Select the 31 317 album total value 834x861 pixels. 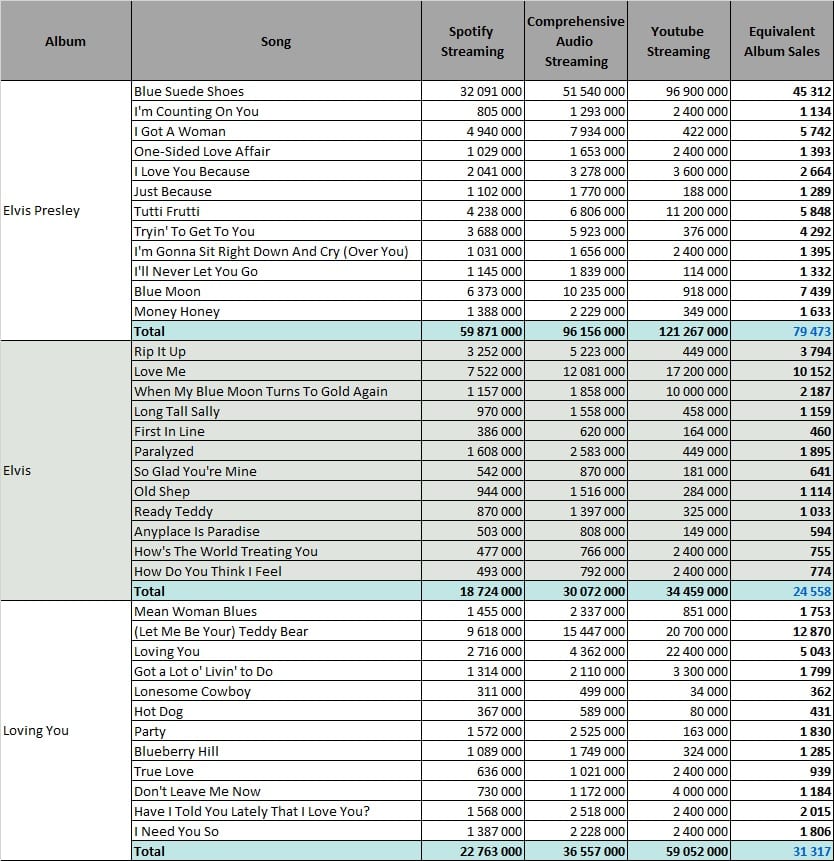(782, 851)
